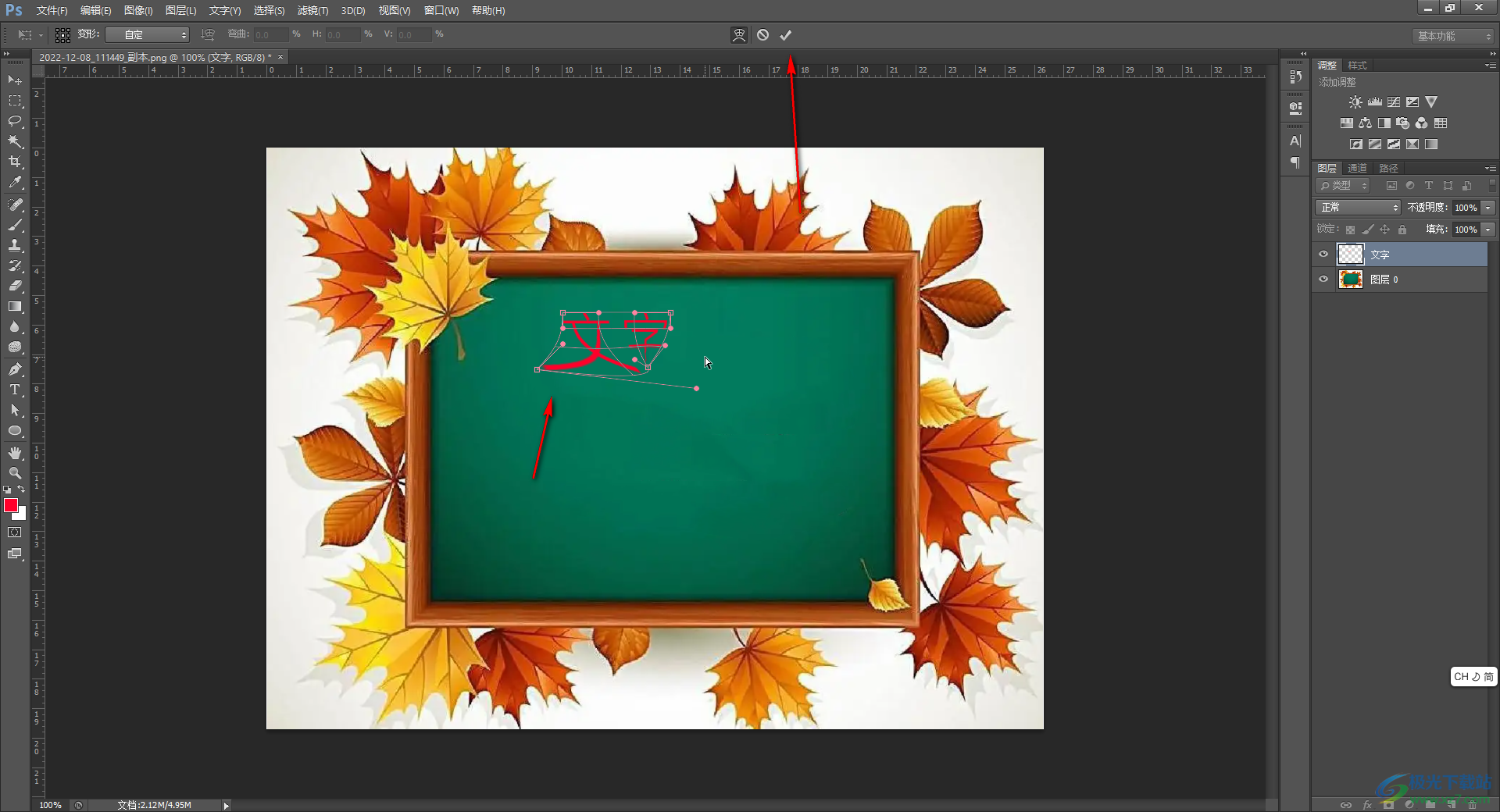1500x812 pixels.
Task: Expand the status bar info arrow
Action: click(x=226, y=806)
